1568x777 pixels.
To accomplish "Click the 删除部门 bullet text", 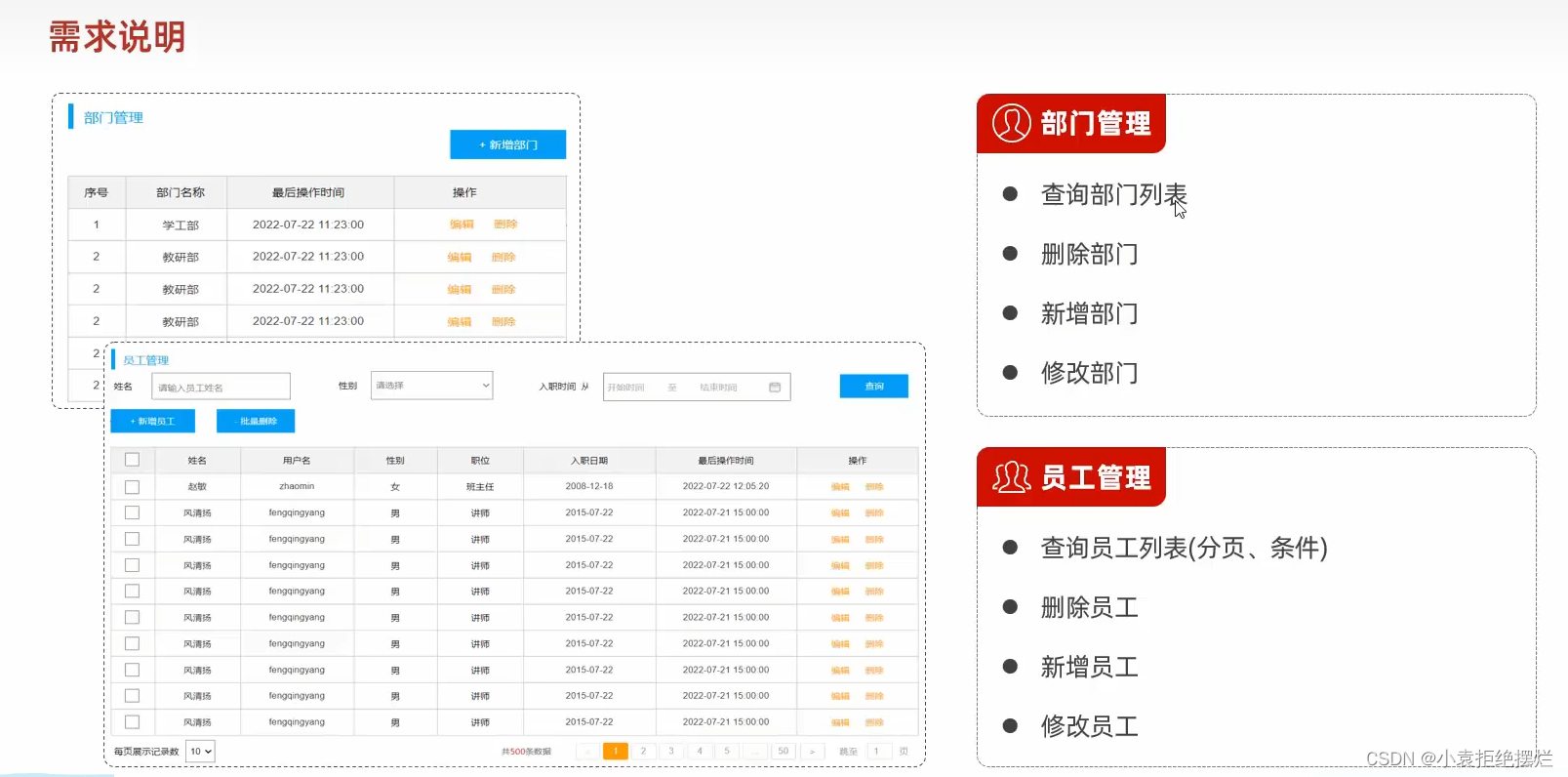I will 1090,255.
